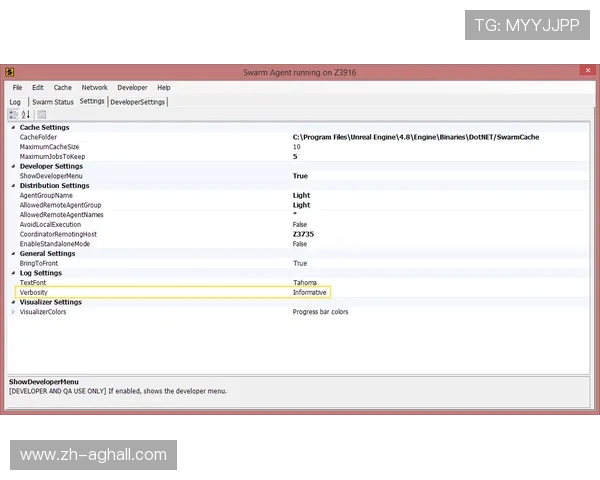Open the Cache menu
This screenshot has height=480, width=600.
point(62,88)
